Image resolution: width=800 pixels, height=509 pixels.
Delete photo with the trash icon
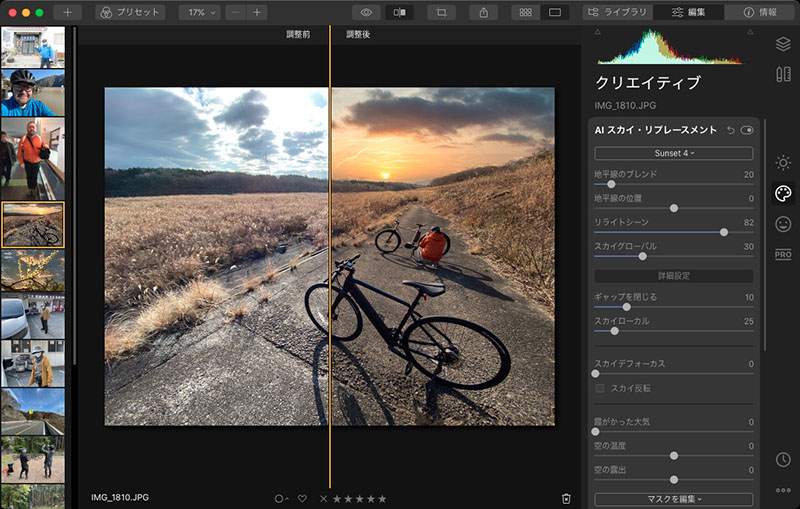click(566, 499)
